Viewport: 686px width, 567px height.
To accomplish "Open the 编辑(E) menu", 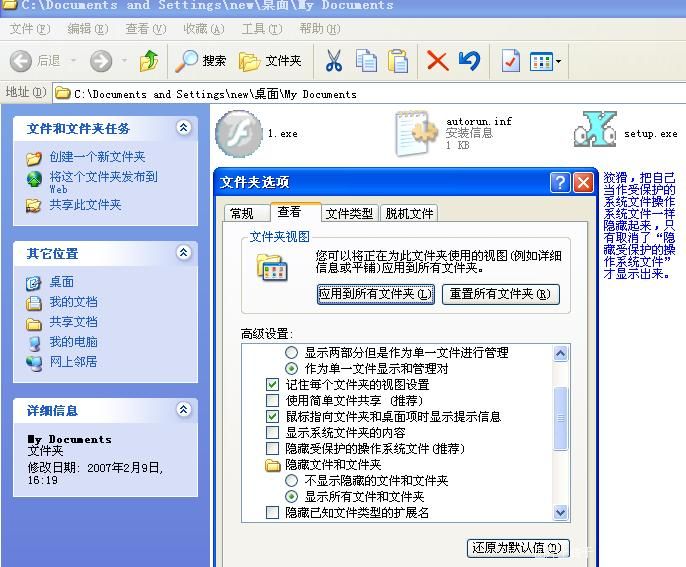I will [88, 29].
